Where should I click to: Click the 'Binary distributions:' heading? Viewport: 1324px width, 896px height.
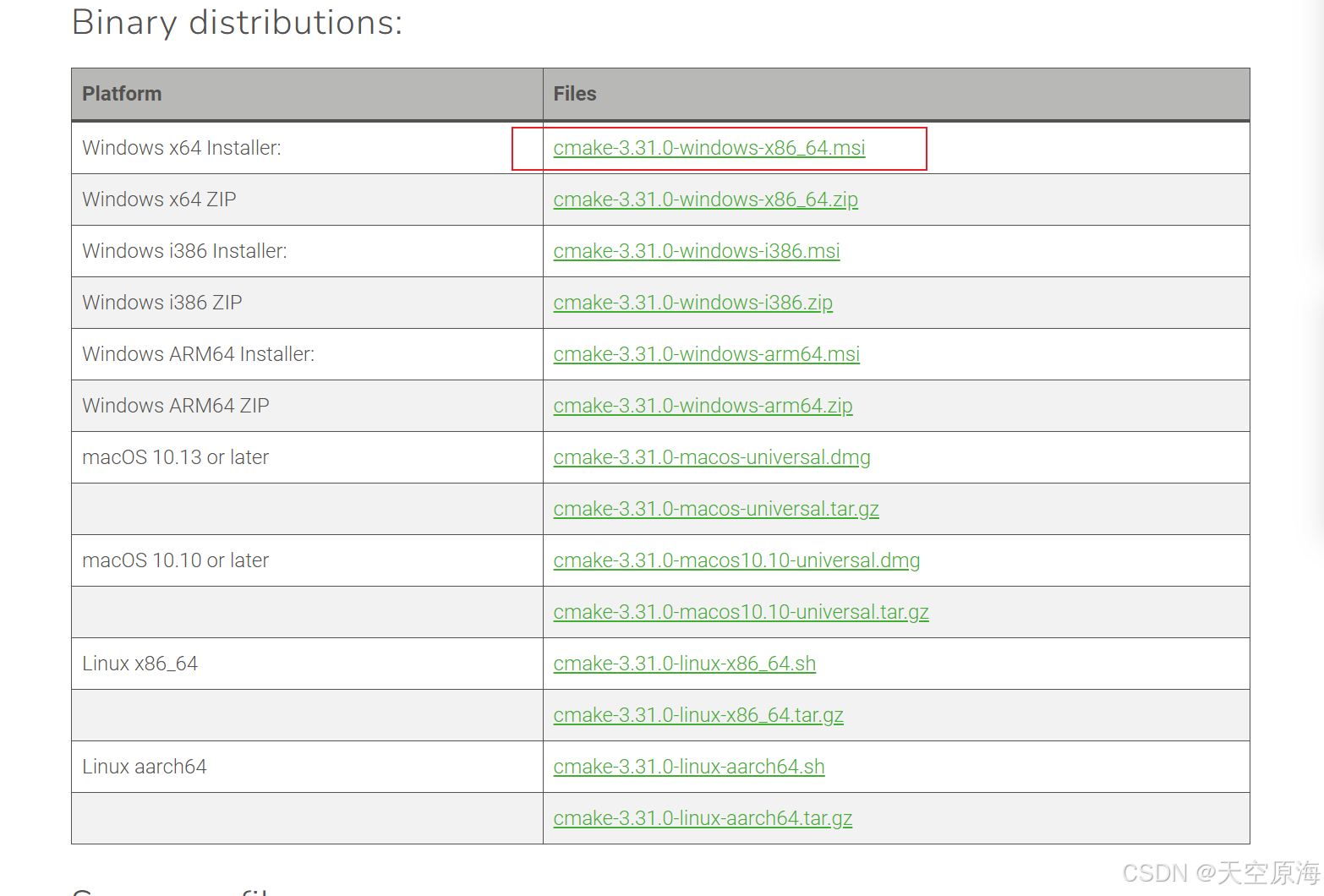(238, 23)
